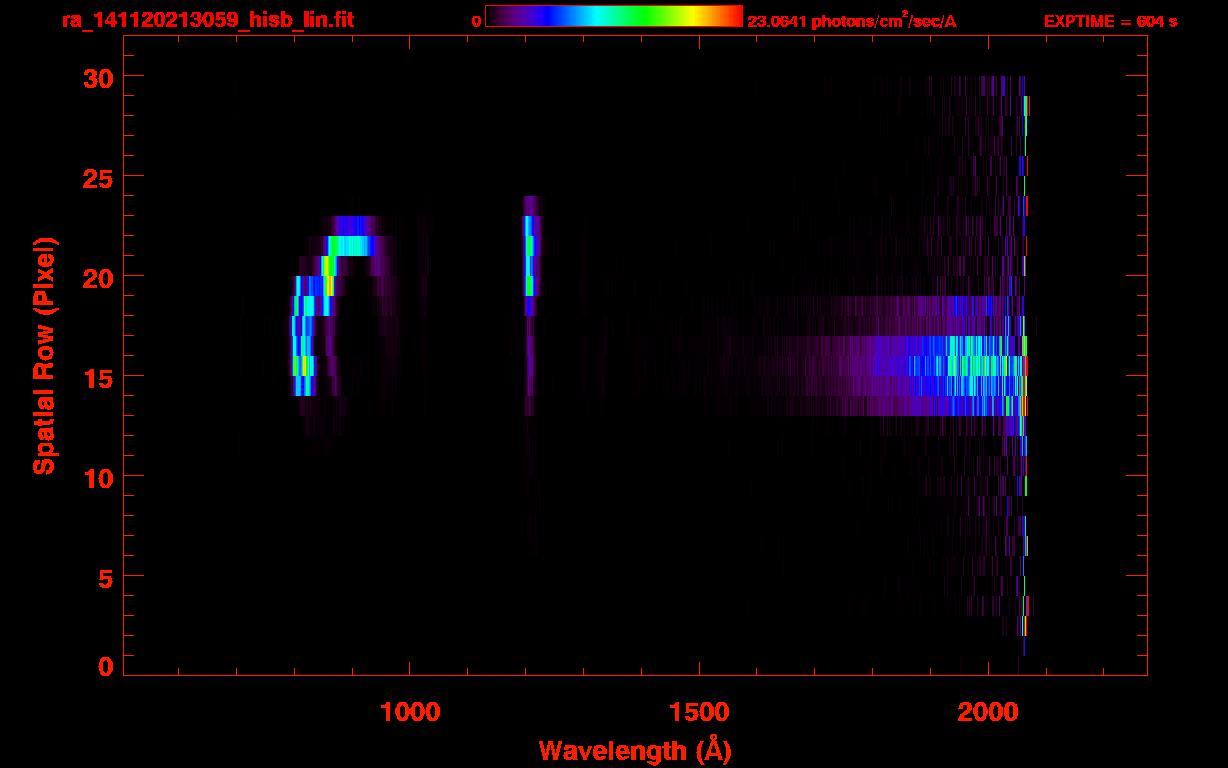The width and height of the screenshot is (1228, 768).
Task: Click the colorbar minimum label 0
Action: pyautogui.click(x=476, y=21)
